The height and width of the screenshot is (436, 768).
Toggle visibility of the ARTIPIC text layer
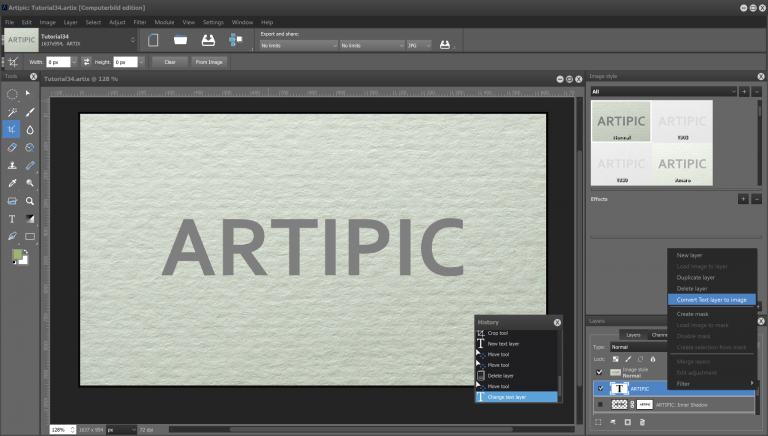(x=600, y=388)
